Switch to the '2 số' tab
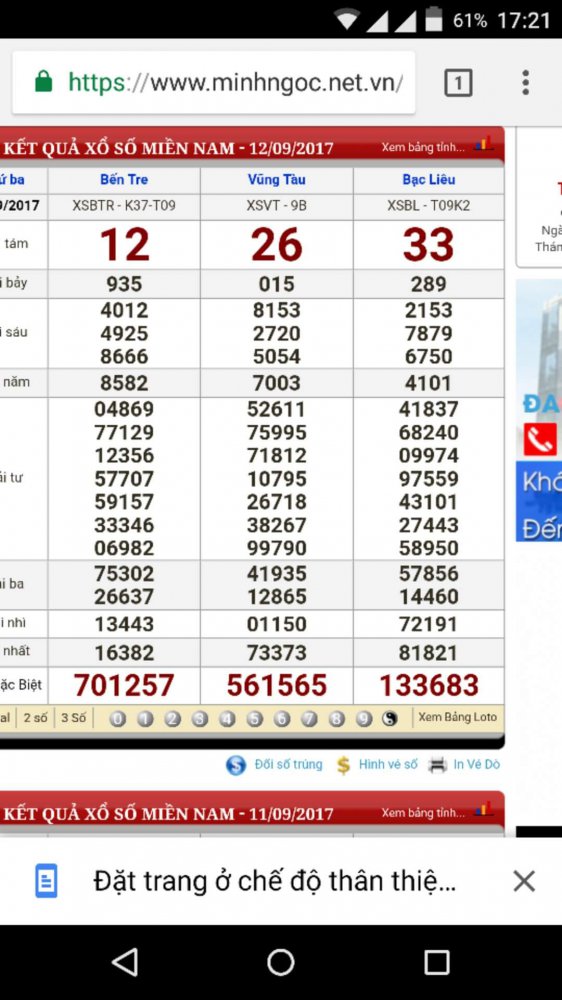The image size is (562, 1000). pyautogui.click(x=36, y=717)
